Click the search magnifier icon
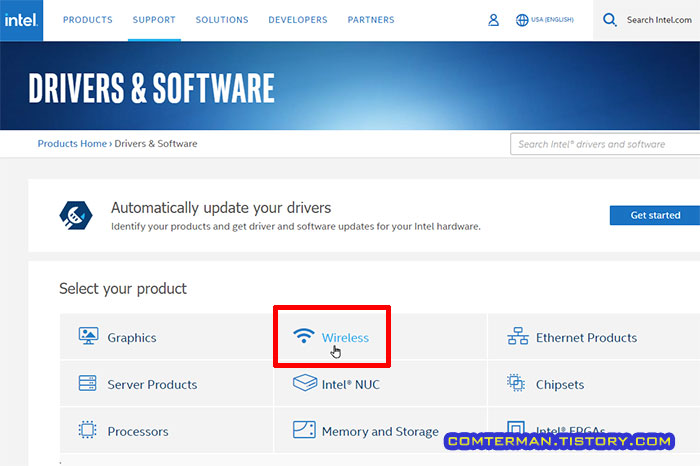 (x=610, y=20)
